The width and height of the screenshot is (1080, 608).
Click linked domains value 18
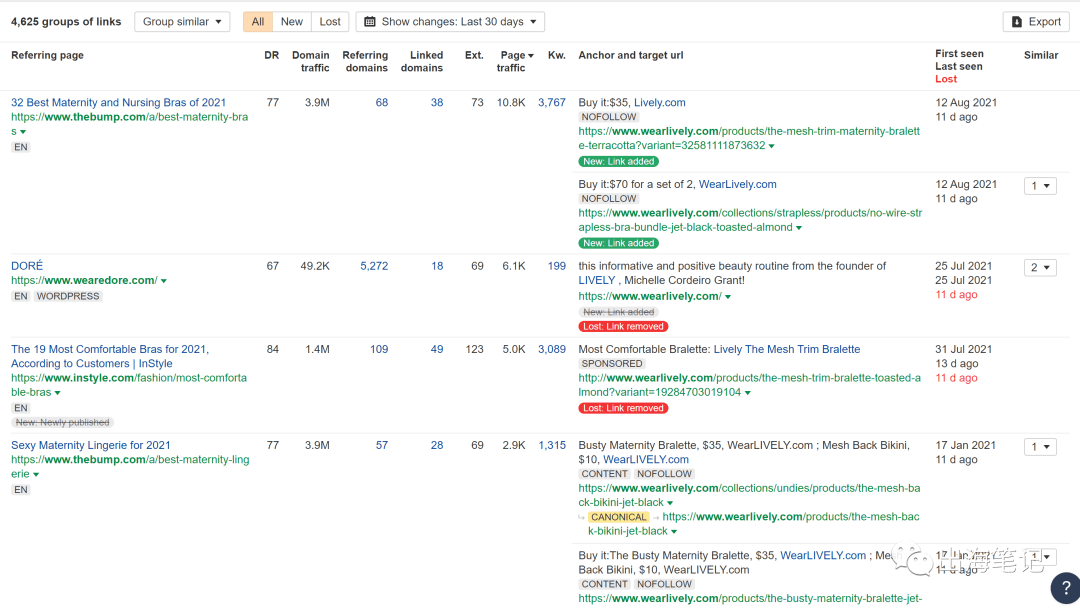tap(437, 266)
